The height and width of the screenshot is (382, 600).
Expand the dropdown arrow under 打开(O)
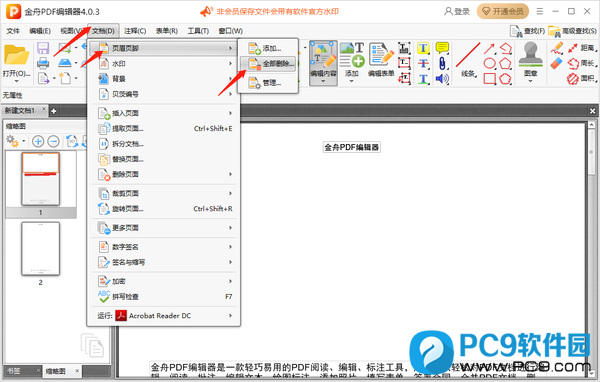(x=16, y=81)
